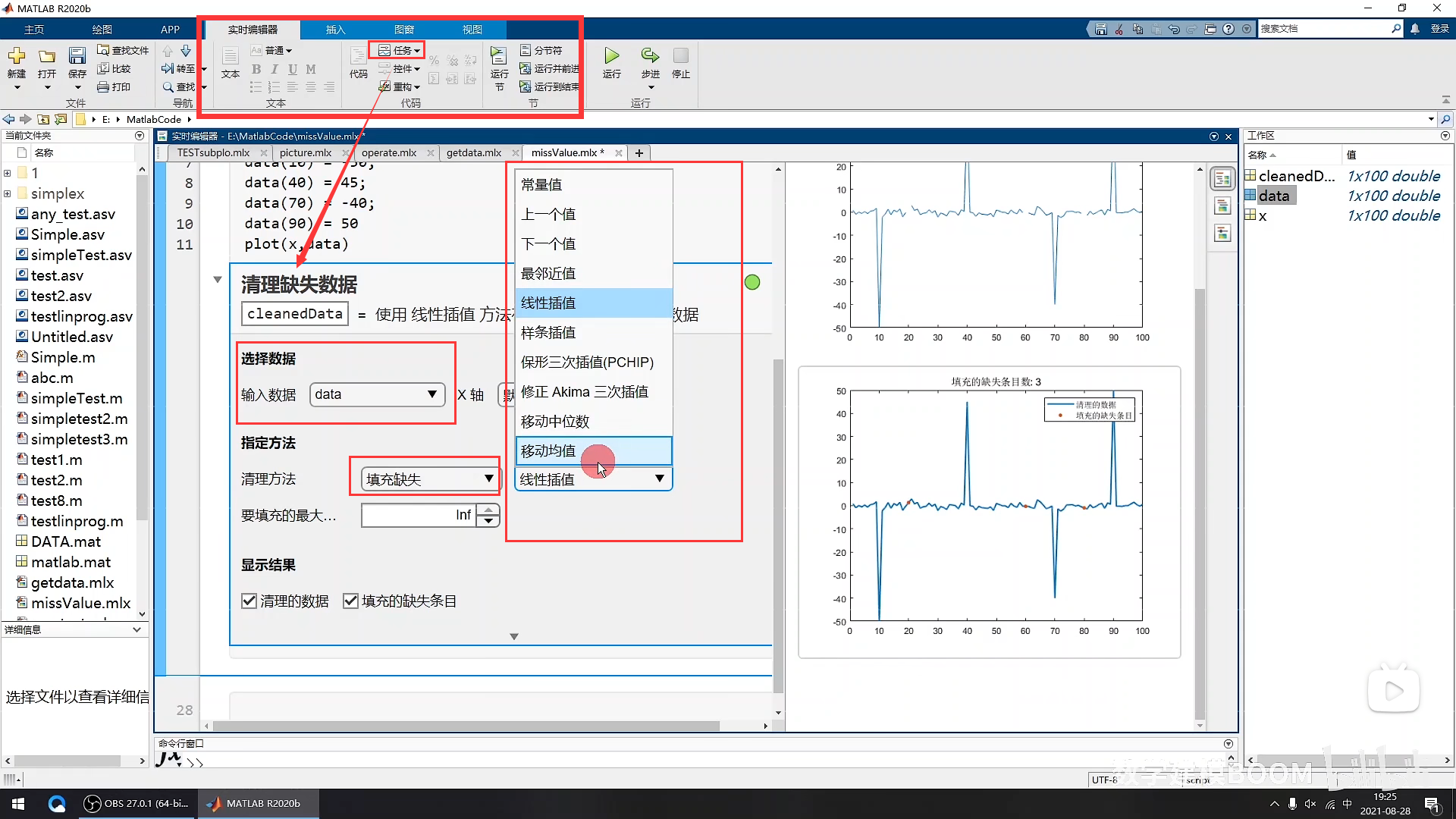Open the input data dropdown showing data
This screenshot has height=819, width=1456.
click(377, 394)
